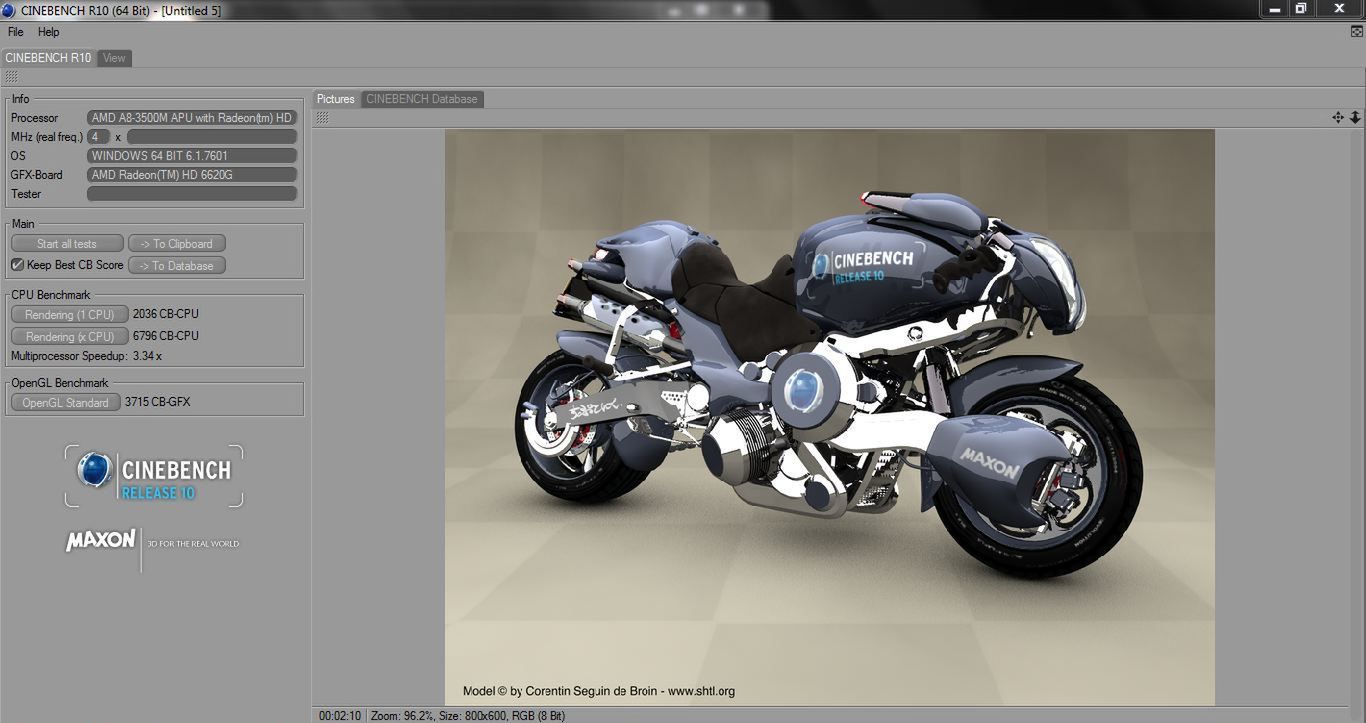Run Rendering (1 CPU) benchmark
Viewport: 1366px width, 723px height.
tap(70, 314)
